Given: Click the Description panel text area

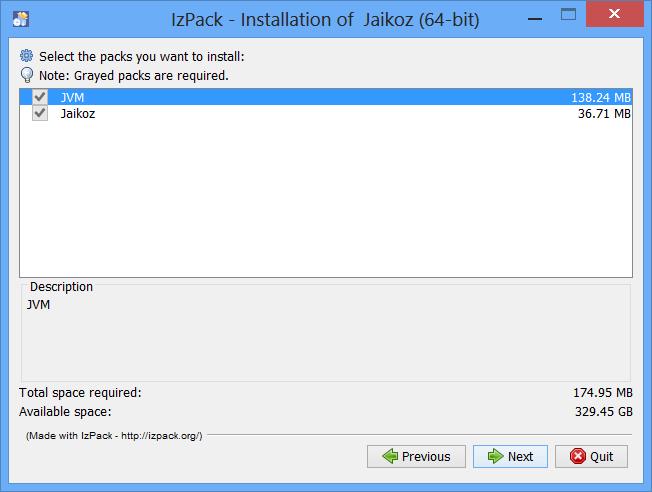Looking at the screenshot, I should pos(326,337).
